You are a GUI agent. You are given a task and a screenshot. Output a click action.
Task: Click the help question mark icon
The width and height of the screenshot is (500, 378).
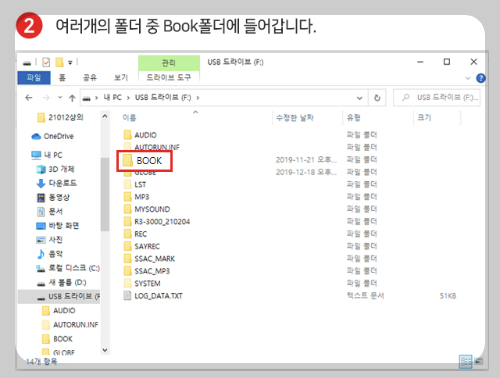(481, 78)
